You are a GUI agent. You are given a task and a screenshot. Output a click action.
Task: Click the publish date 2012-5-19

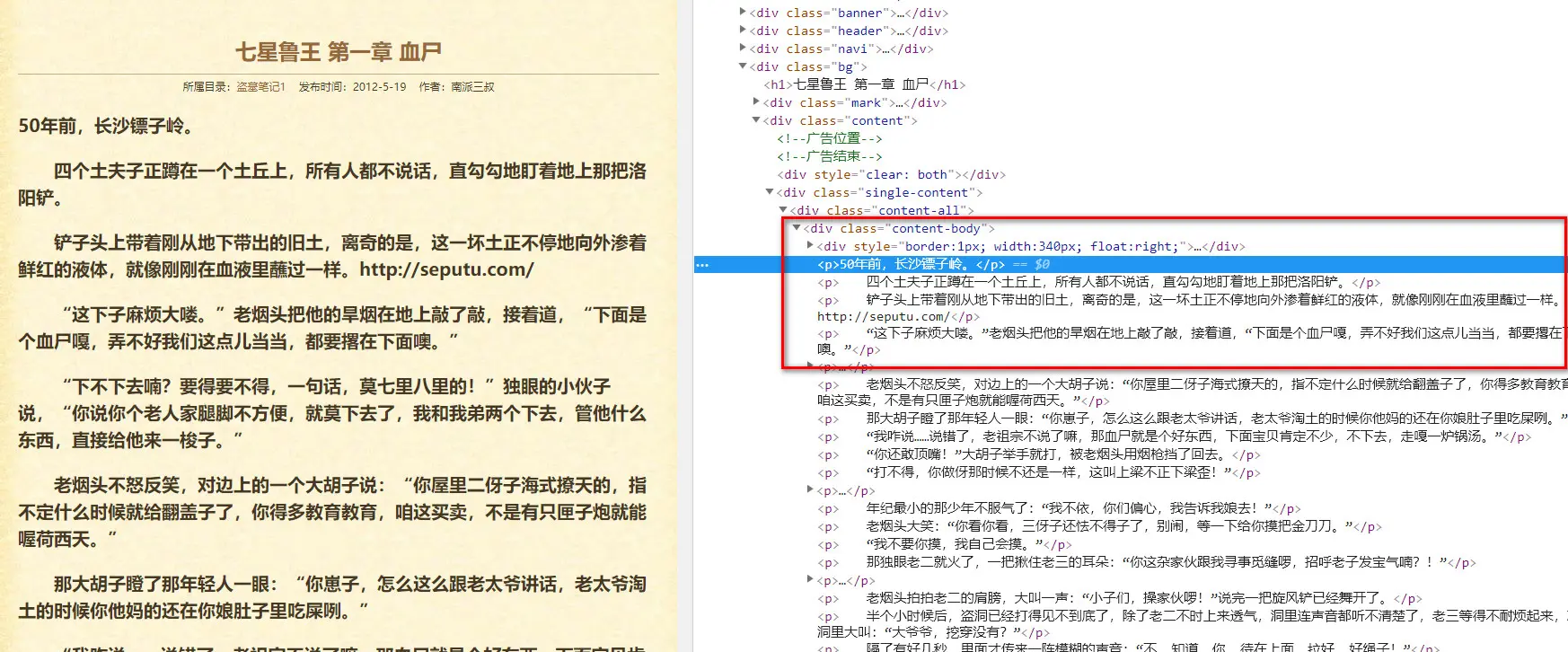pos(379,87)
